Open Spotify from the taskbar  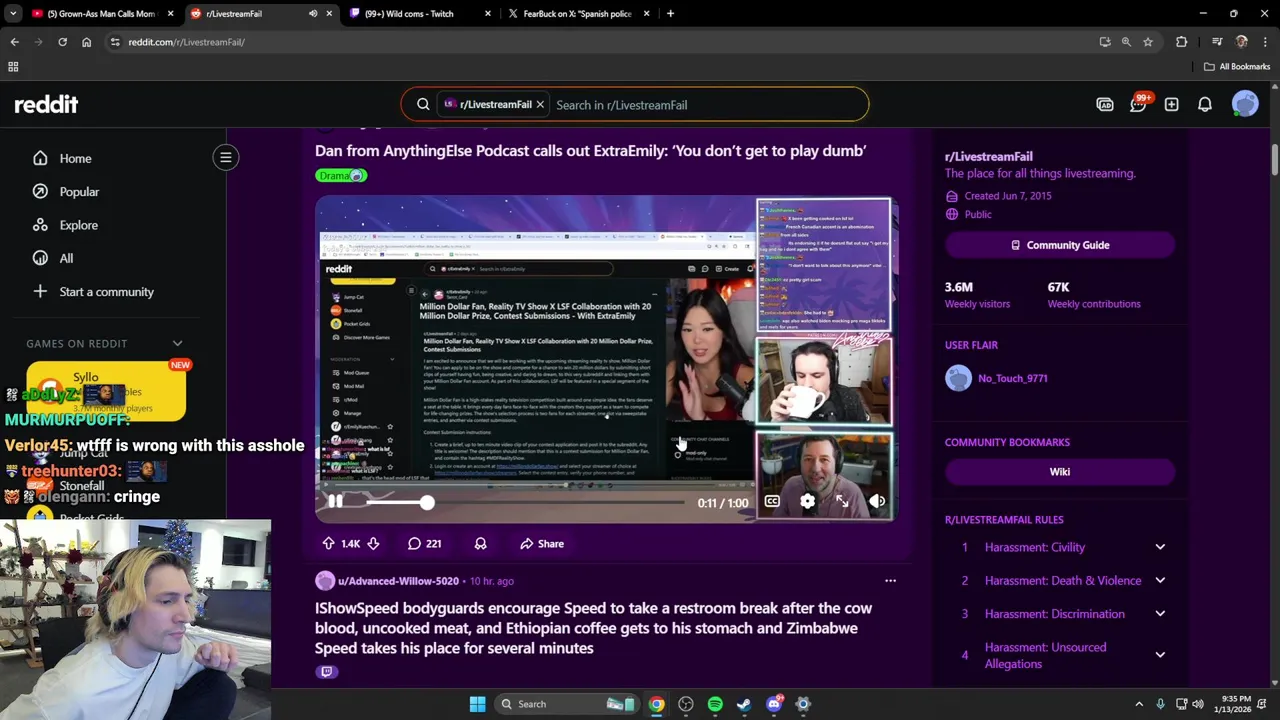click(715, 704)
